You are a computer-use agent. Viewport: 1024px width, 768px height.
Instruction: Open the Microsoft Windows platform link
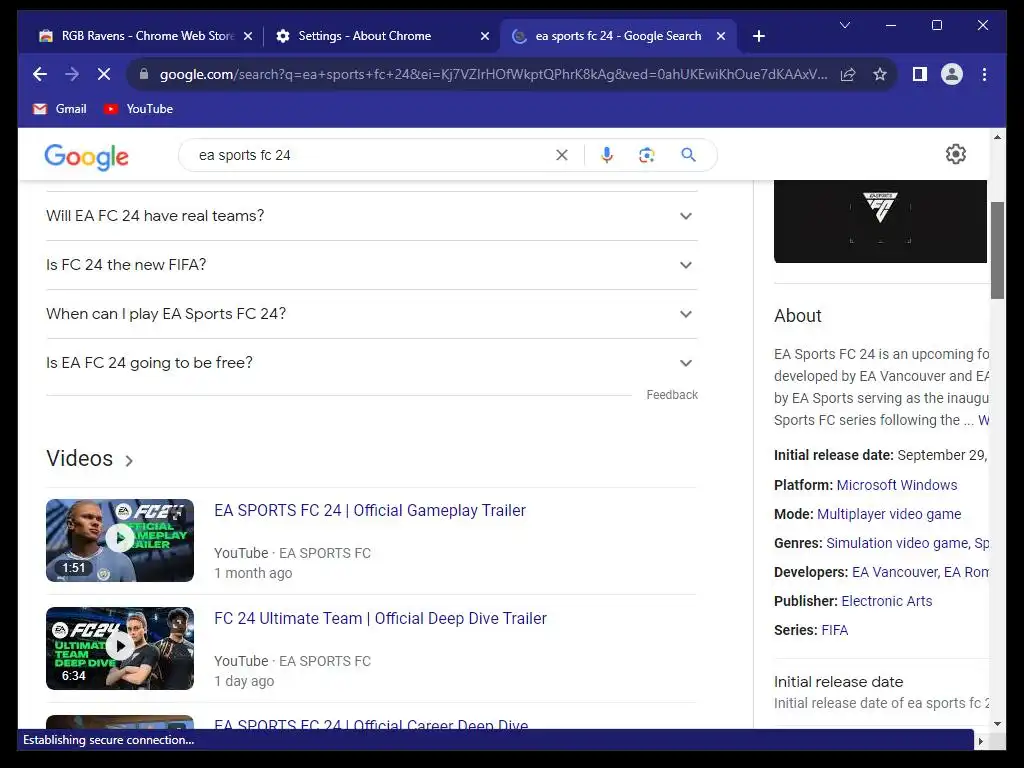click(897, 485)
